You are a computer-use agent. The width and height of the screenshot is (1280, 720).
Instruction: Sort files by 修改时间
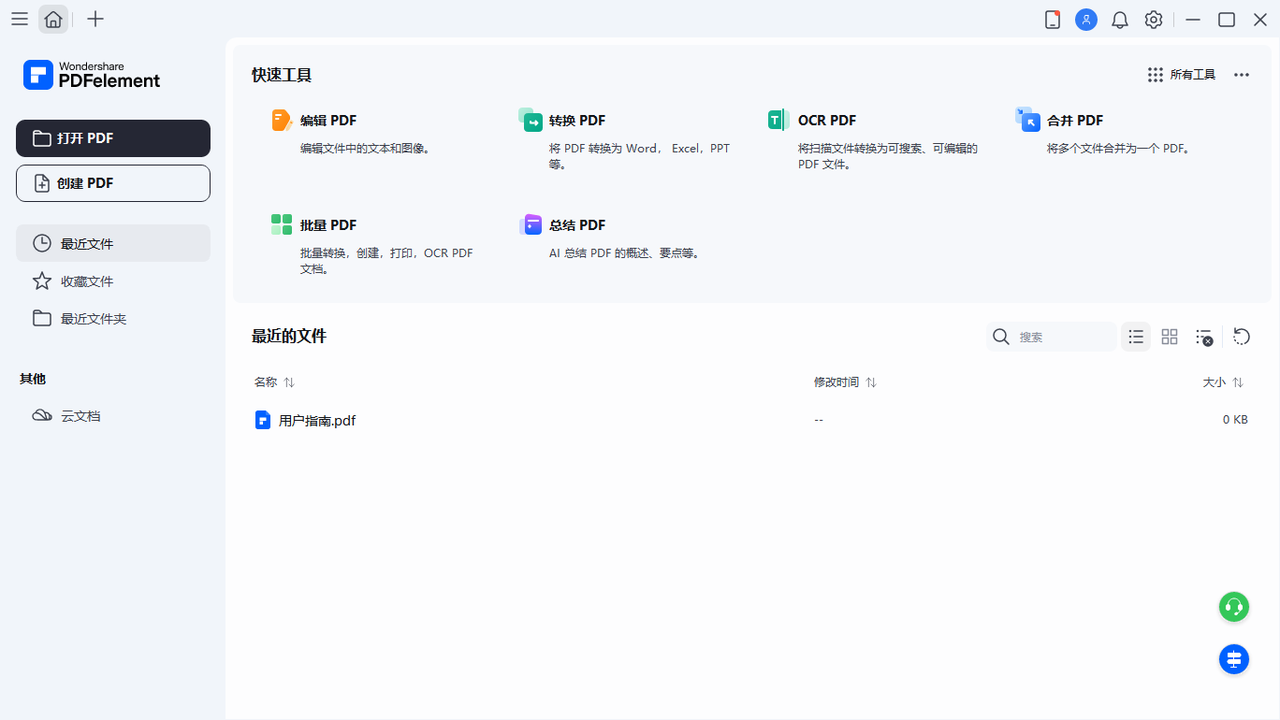(845, 382)
